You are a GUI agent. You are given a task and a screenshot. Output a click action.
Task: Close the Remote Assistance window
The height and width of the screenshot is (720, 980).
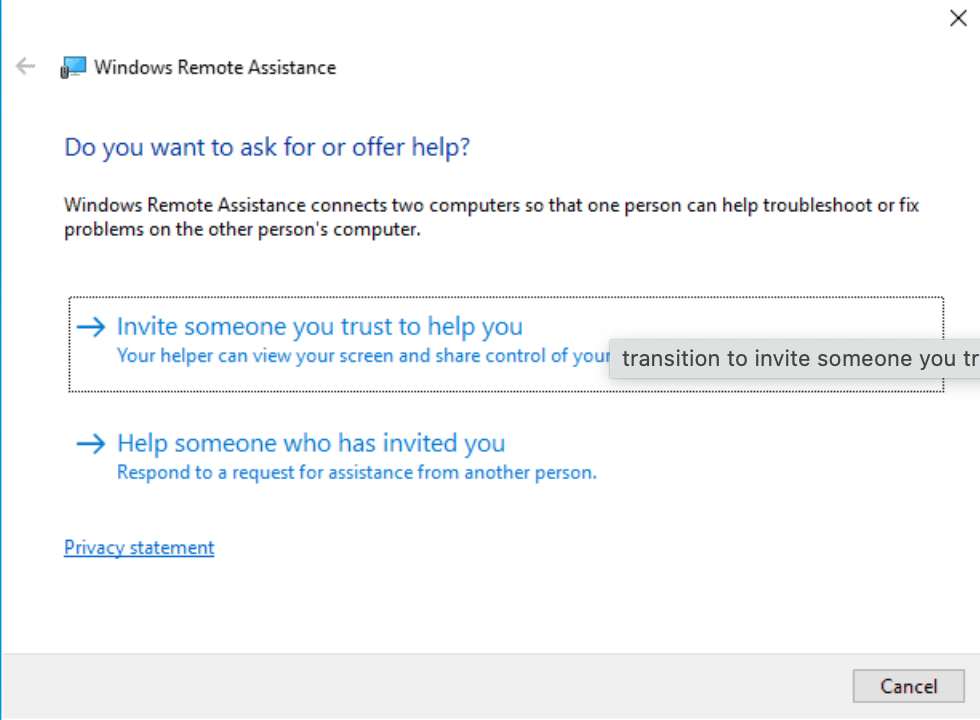[957, 18]
